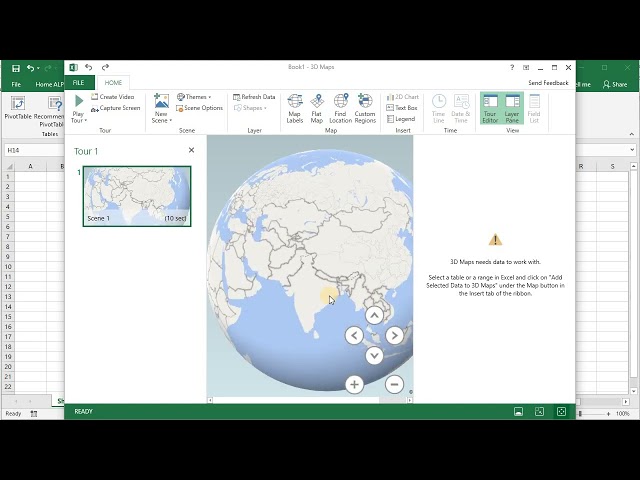Open the FILE tab in 3D Maps

(79, 82)
